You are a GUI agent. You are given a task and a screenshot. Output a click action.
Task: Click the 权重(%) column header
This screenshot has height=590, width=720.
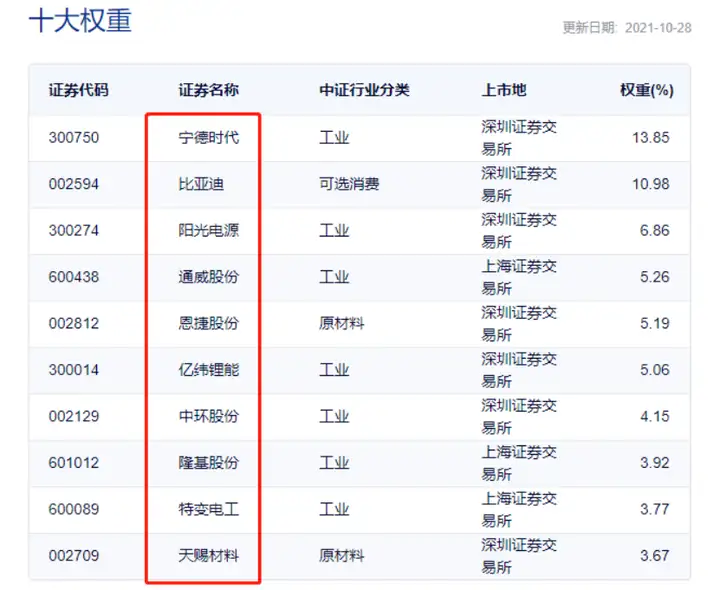click(647, 90)
